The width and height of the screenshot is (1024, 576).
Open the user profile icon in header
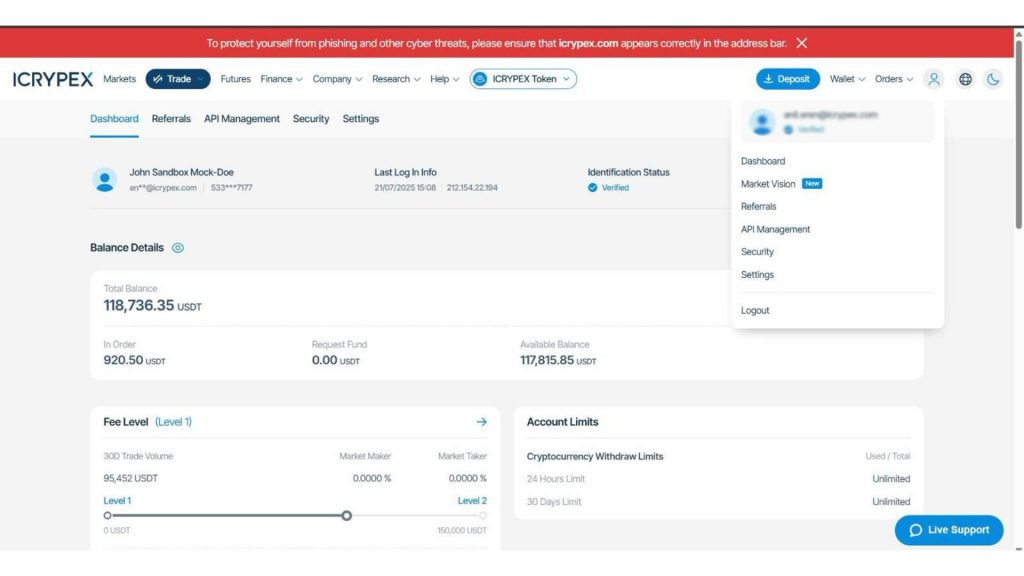coord(934,79)
